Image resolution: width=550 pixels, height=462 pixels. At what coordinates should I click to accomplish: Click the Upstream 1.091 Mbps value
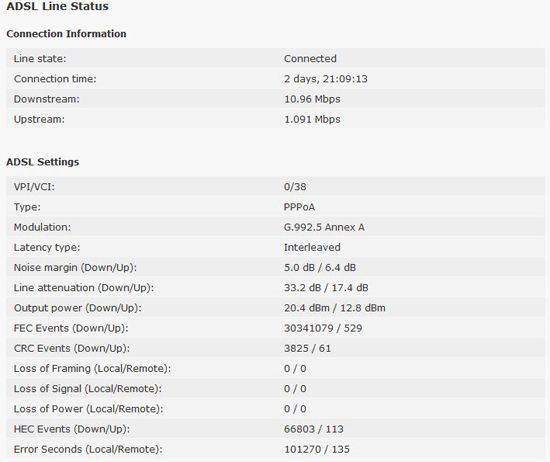[312, 119]
